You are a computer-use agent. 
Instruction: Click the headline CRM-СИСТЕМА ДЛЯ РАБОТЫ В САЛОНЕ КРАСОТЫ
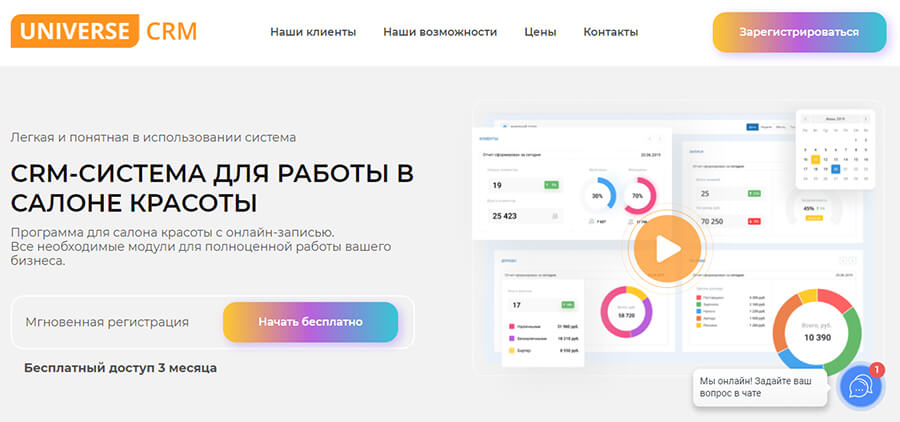point(212,188)
